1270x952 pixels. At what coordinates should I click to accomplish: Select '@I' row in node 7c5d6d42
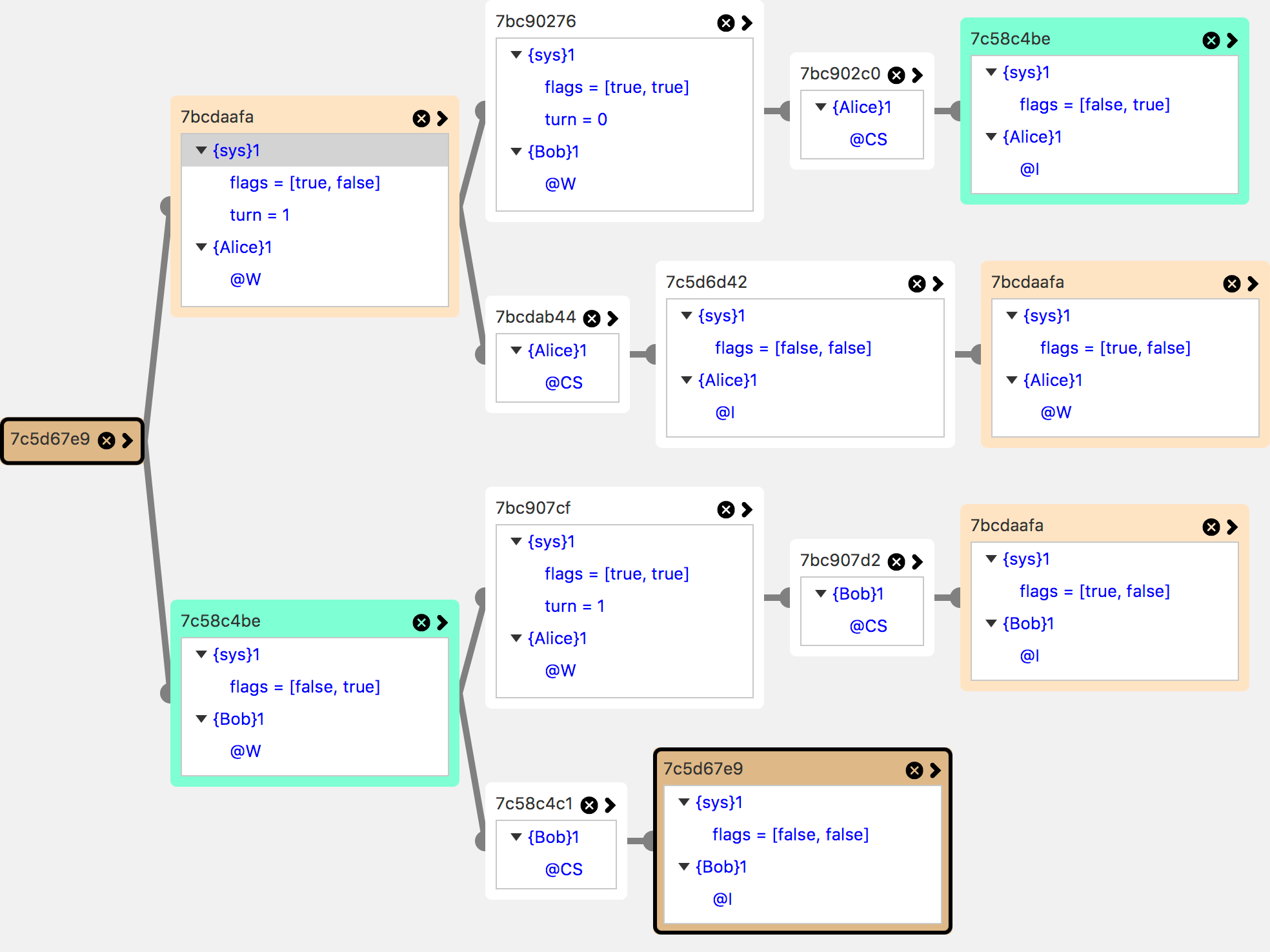(x=805, y=412)
